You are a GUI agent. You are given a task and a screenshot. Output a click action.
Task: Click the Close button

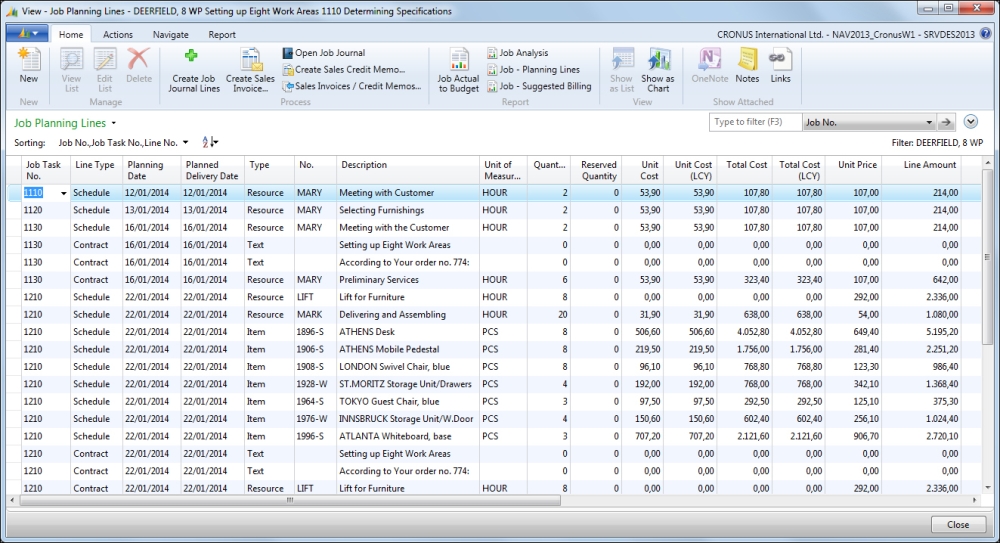point(958,524)
